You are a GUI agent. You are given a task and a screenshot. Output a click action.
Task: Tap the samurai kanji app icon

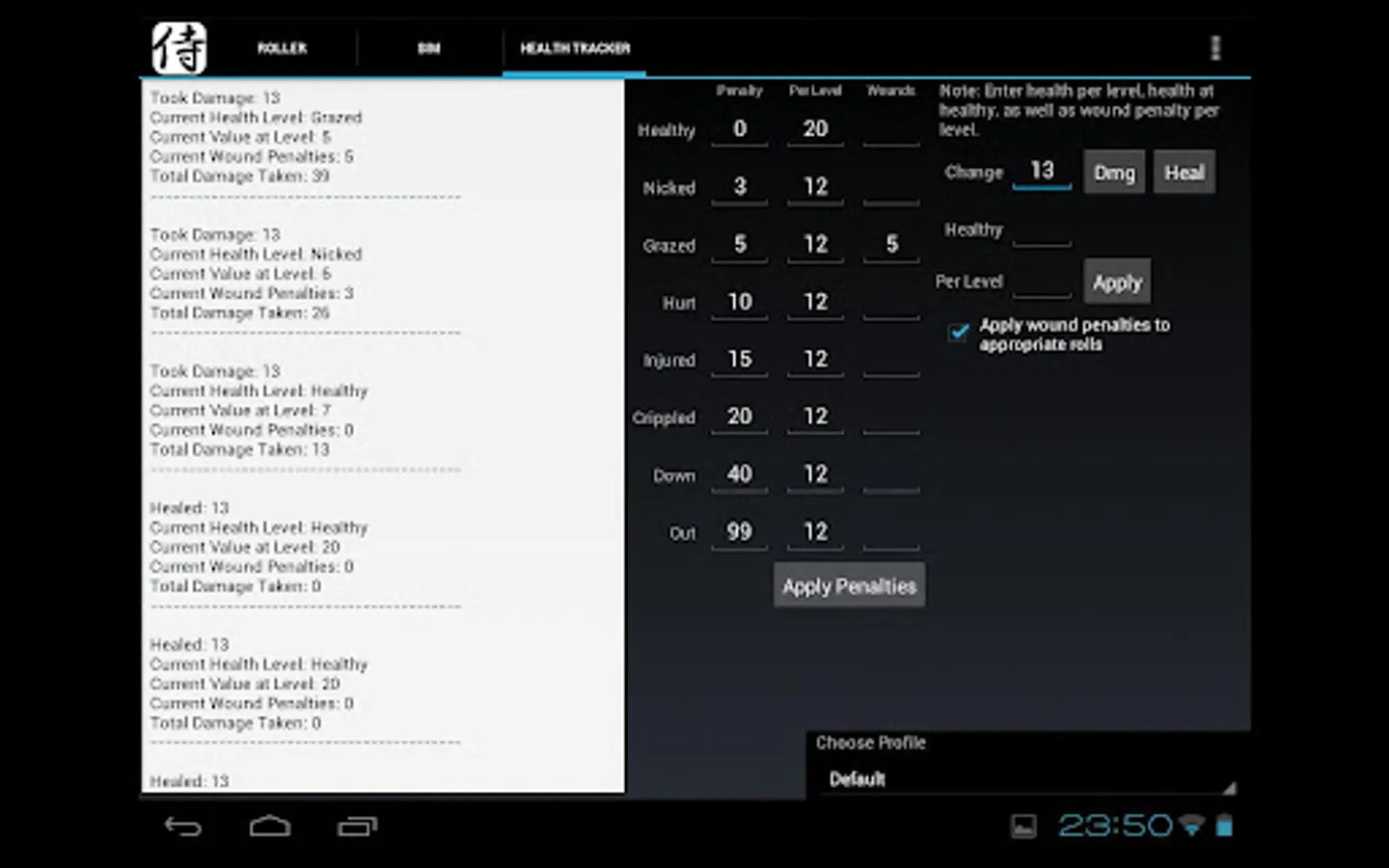tap(178, 48)
